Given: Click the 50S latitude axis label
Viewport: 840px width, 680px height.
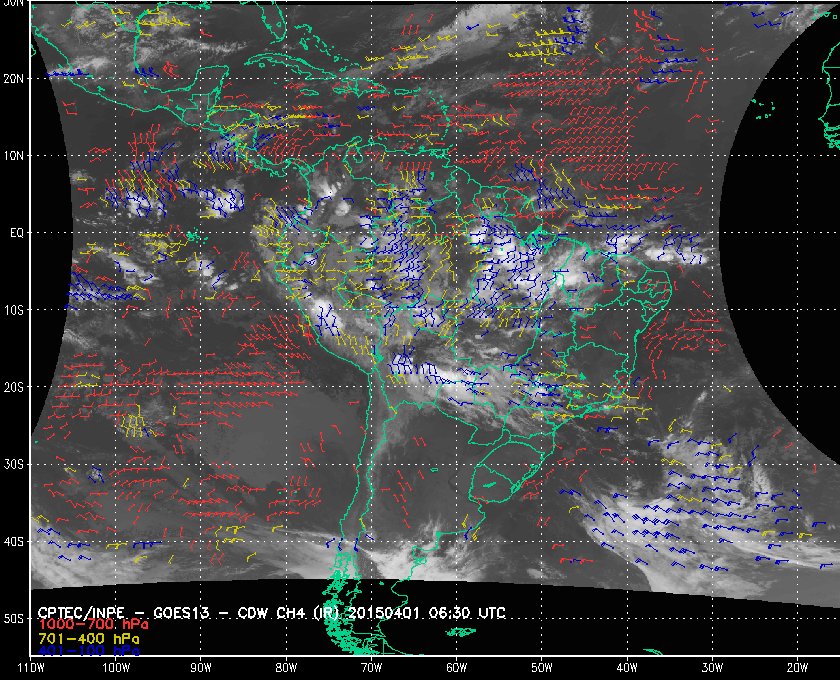Looking at the screenshot, I should (13, 619).
